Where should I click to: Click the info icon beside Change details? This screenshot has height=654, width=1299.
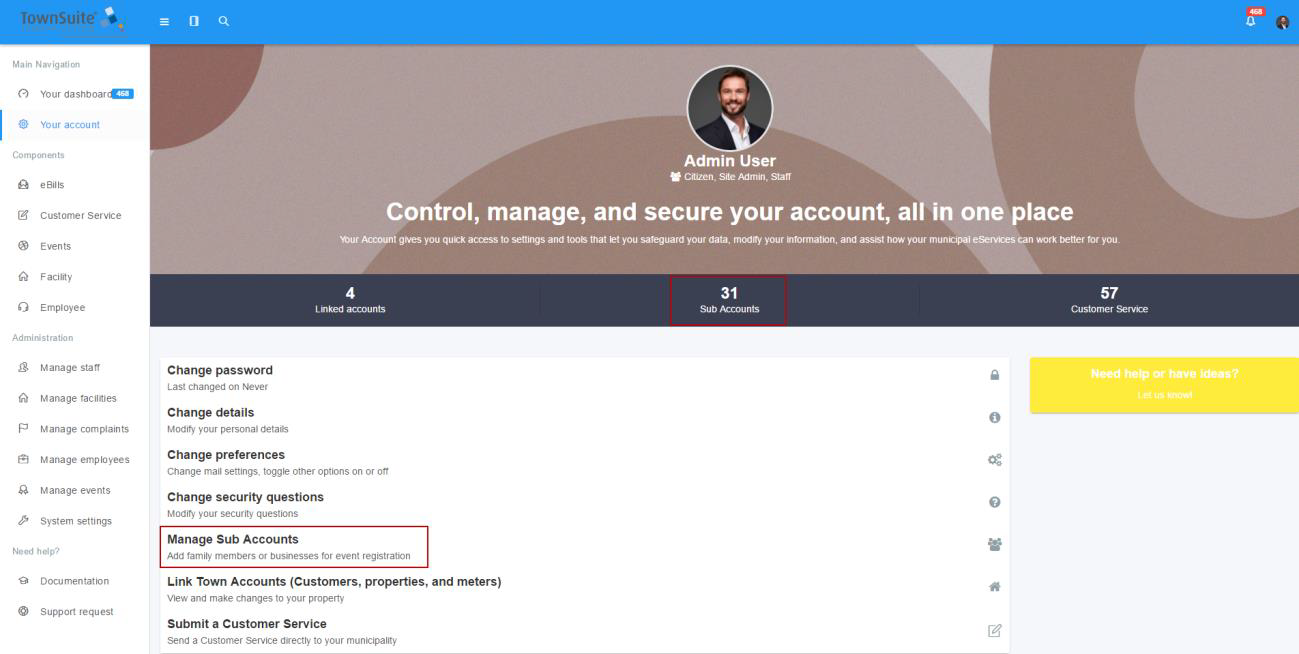[994, 418]
